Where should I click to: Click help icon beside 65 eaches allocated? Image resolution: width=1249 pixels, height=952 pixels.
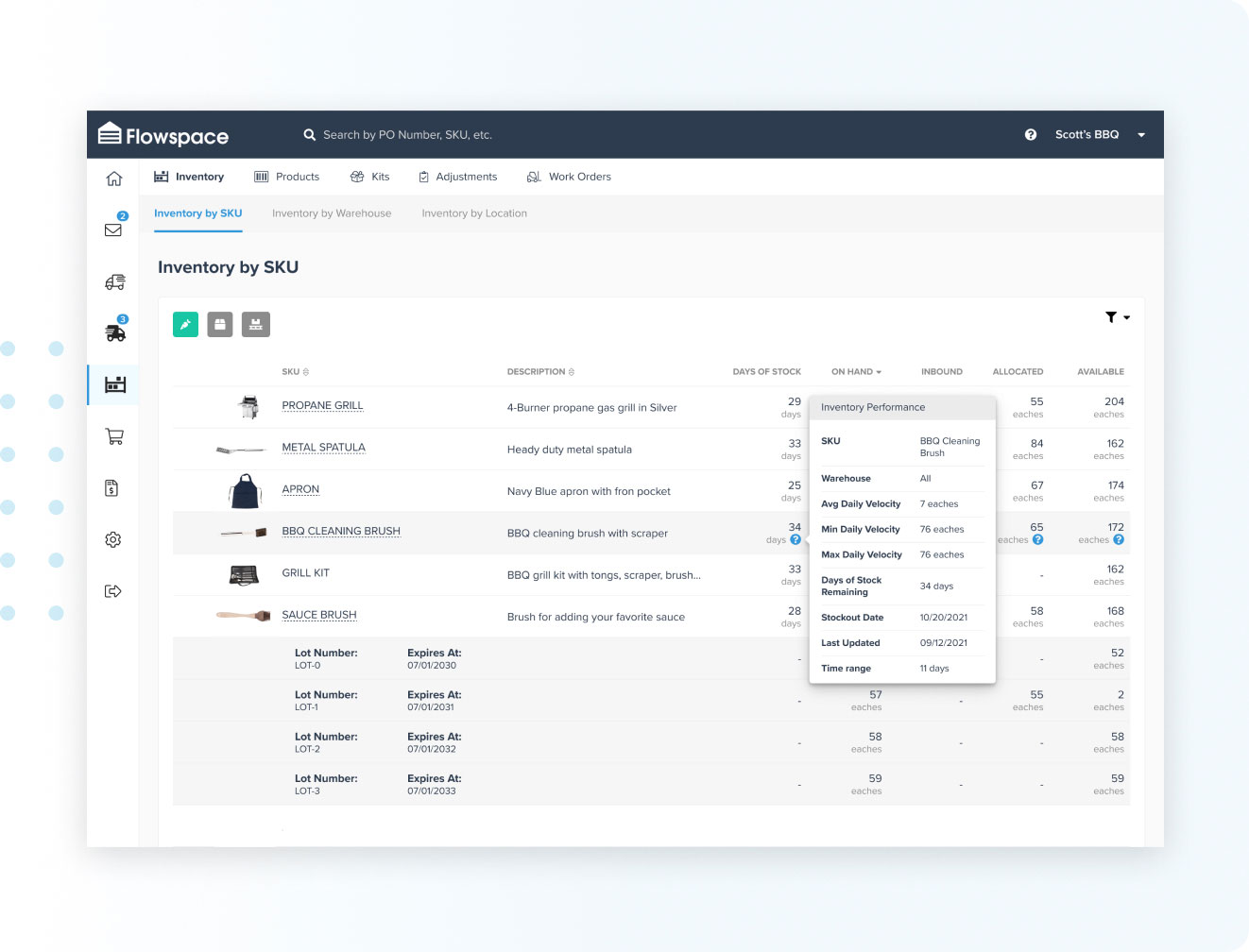(x=1038, y=540)
